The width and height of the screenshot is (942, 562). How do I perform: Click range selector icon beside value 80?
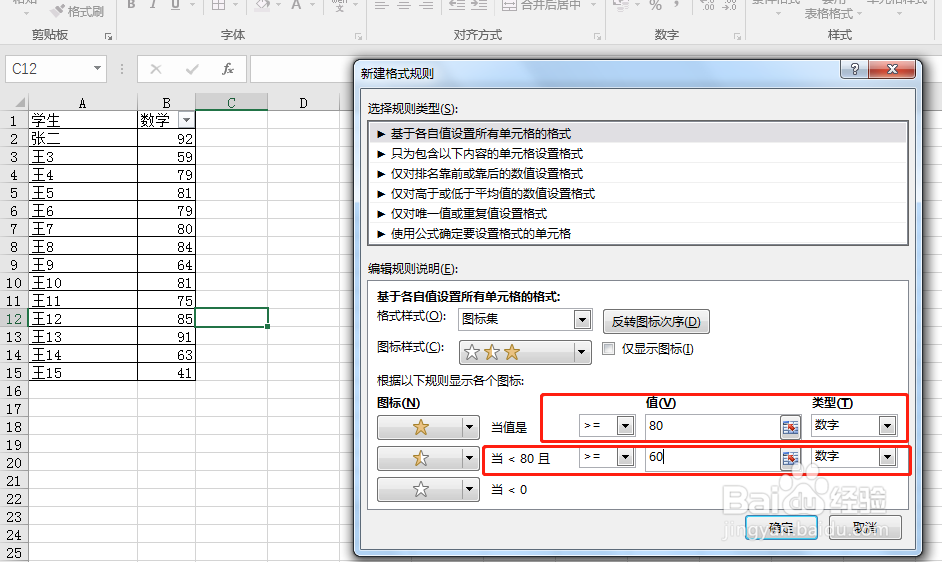(790, 427)
